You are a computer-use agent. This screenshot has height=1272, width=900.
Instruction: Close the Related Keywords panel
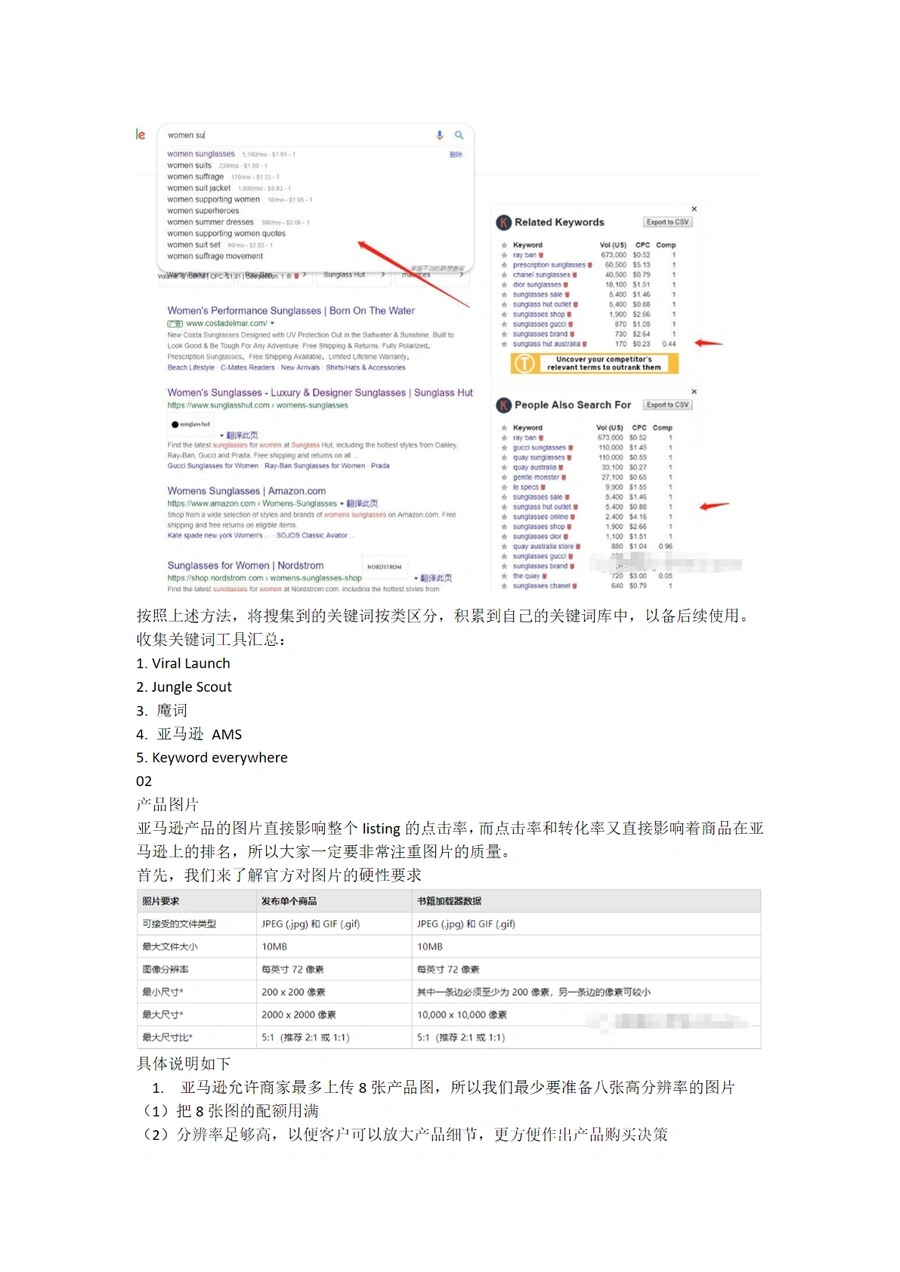[x=694, y=209]
